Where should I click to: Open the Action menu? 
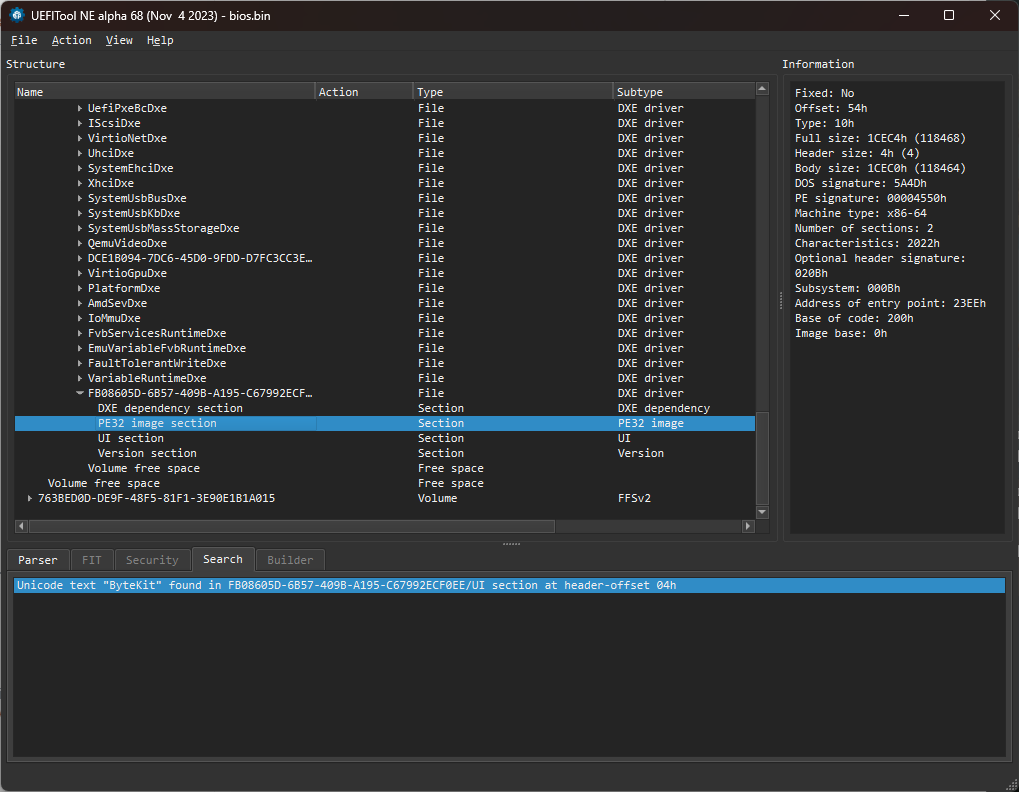tap(71, 40)
